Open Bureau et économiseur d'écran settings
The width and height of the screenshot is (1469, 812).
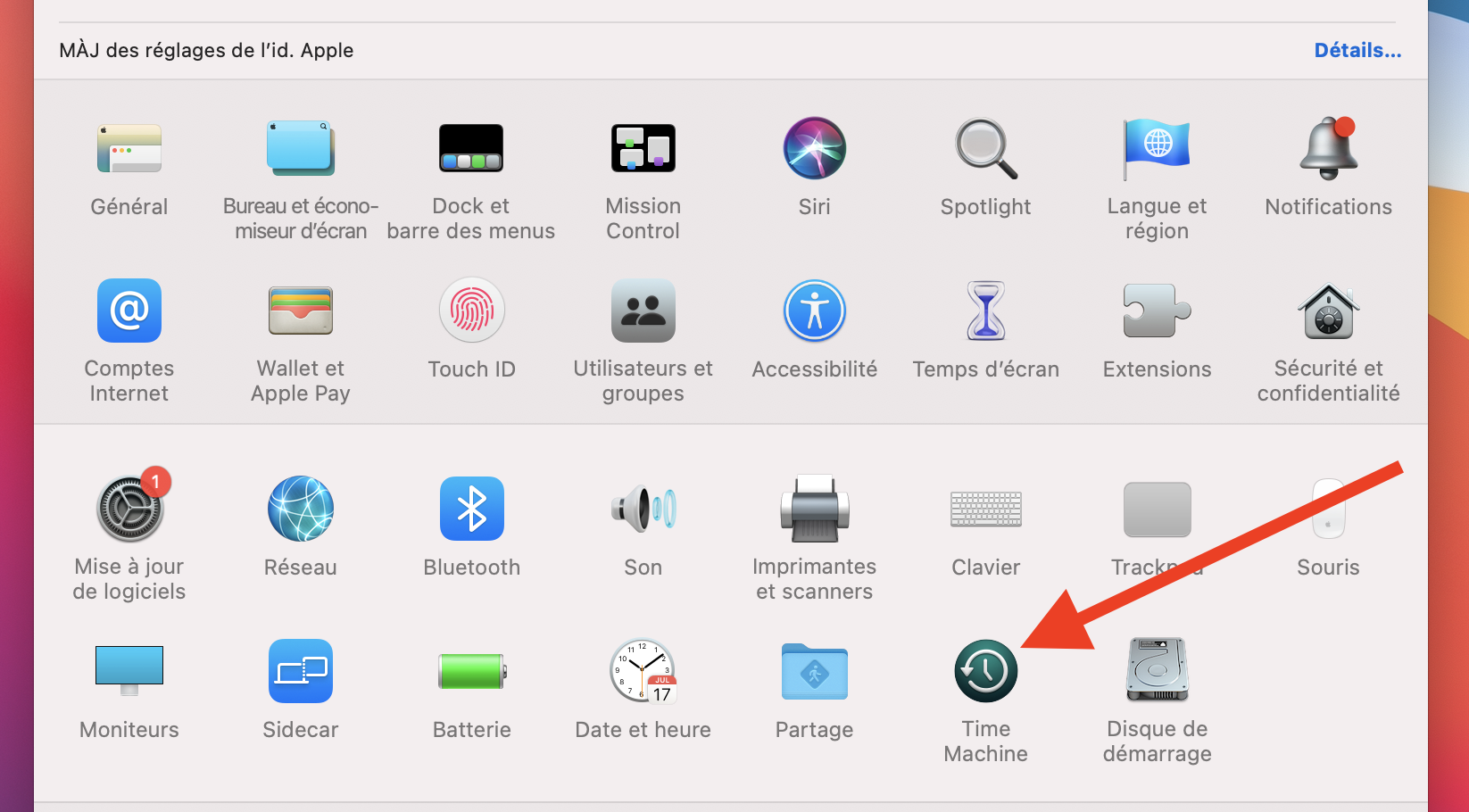301,149
